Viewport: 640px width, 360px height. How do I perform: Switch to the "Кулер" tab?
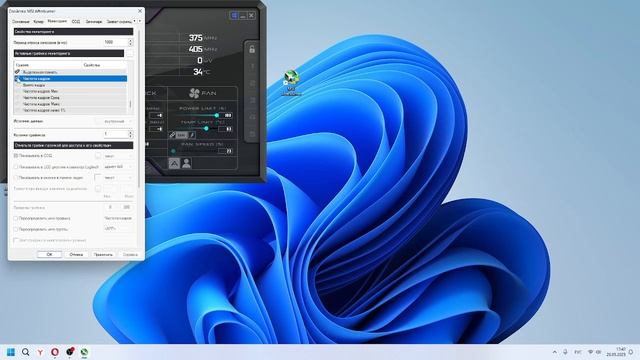(x=38, y=21)
